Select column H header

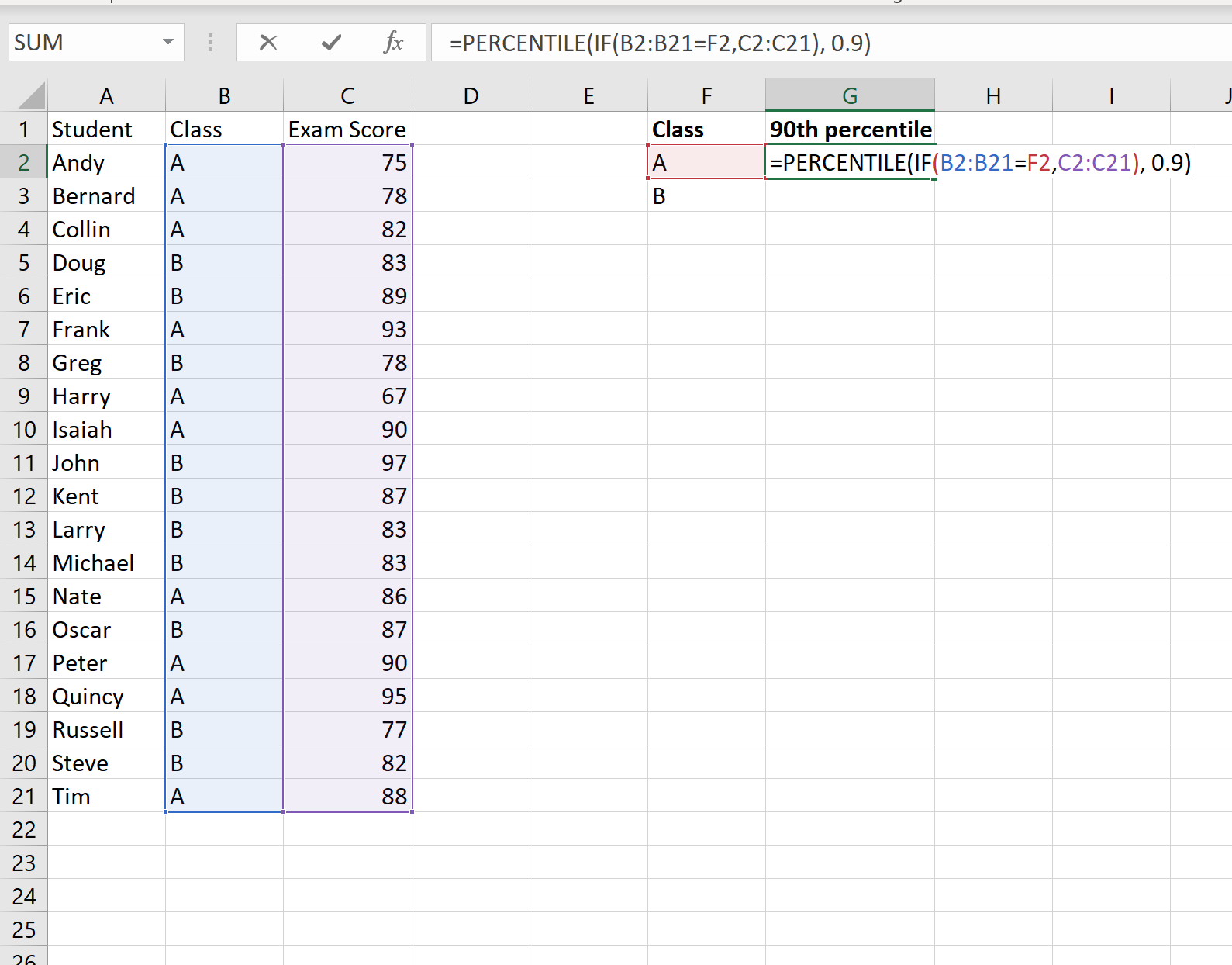[993, 95]
